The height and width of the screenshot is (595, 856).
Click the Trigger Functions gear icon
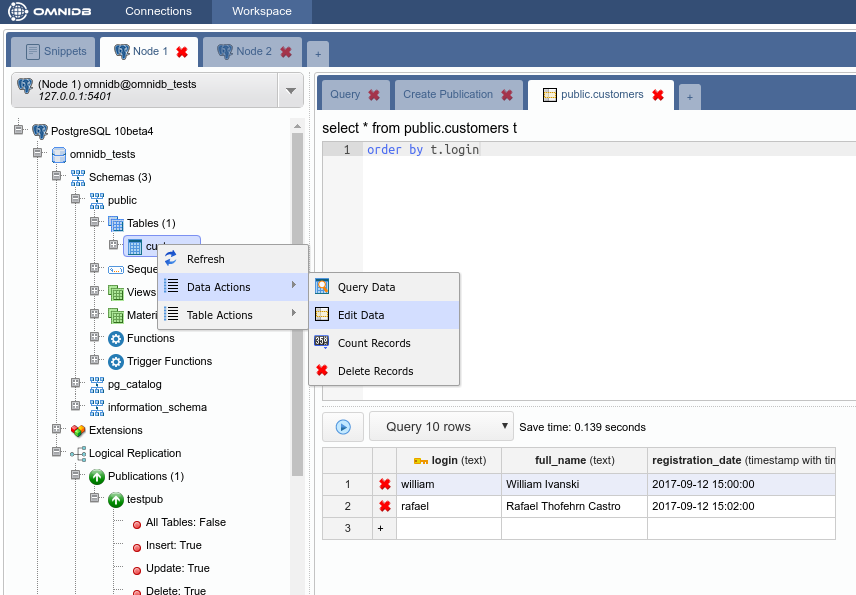(116, 362)
